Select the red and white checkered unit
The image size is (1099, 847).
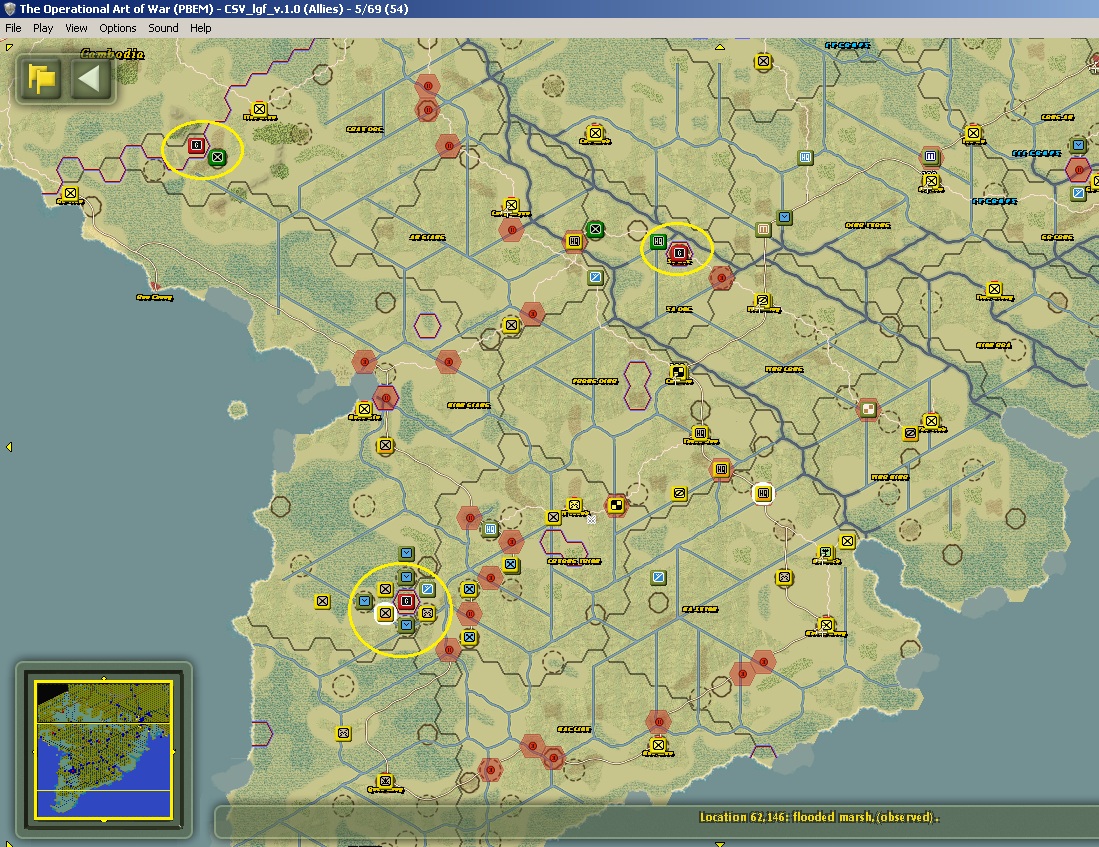point(868,409)
